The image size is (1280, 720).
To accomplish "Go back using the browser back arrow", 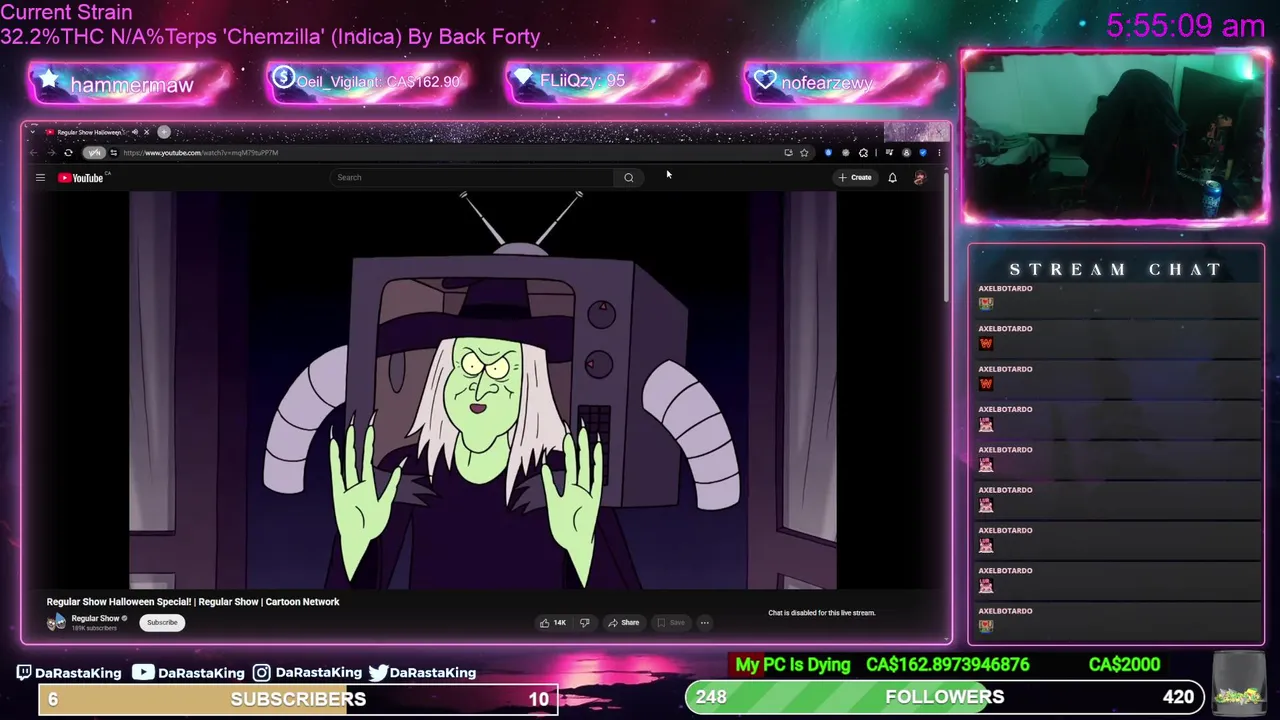I will pos(33,153).
